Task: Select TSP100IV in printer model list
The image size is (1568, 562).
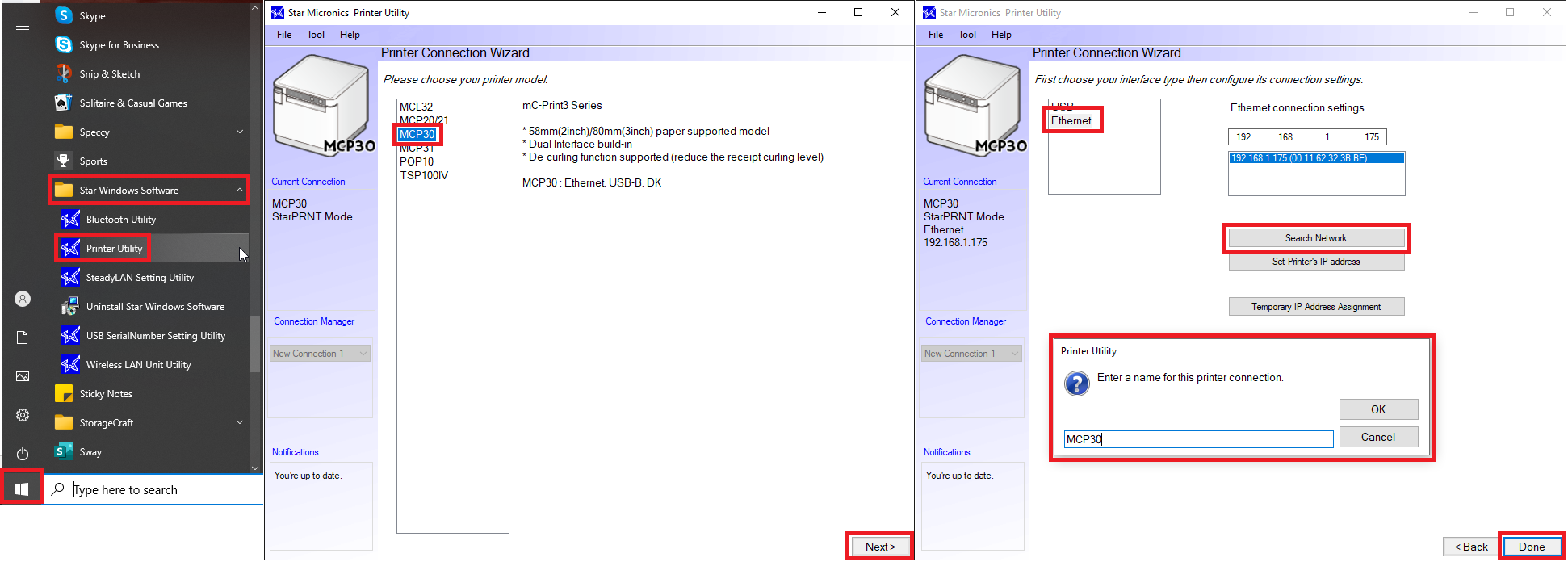Action: click(424, 175)
